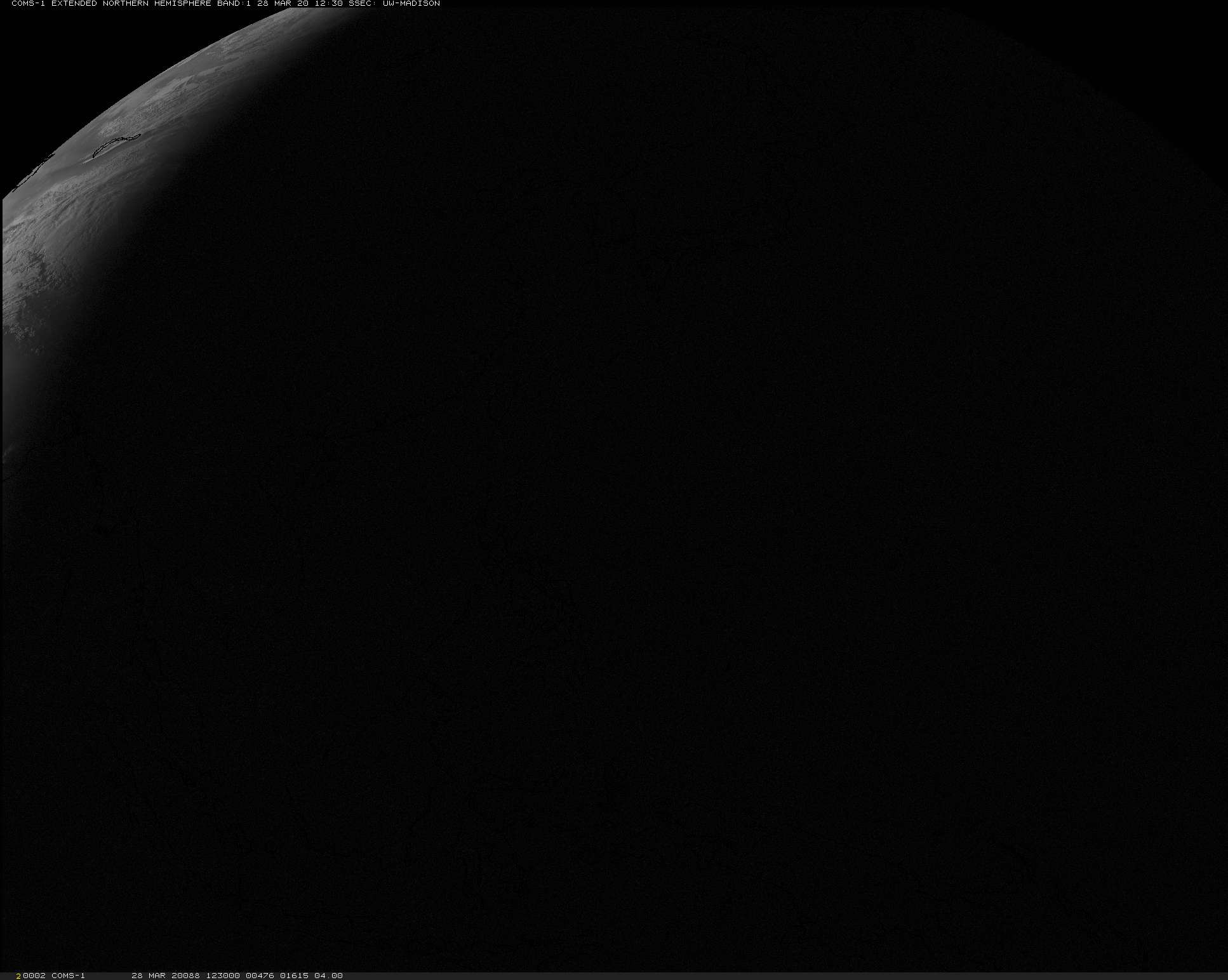
Task: Click the "20088" Julian date in the footer
Action: coord(185,976)
